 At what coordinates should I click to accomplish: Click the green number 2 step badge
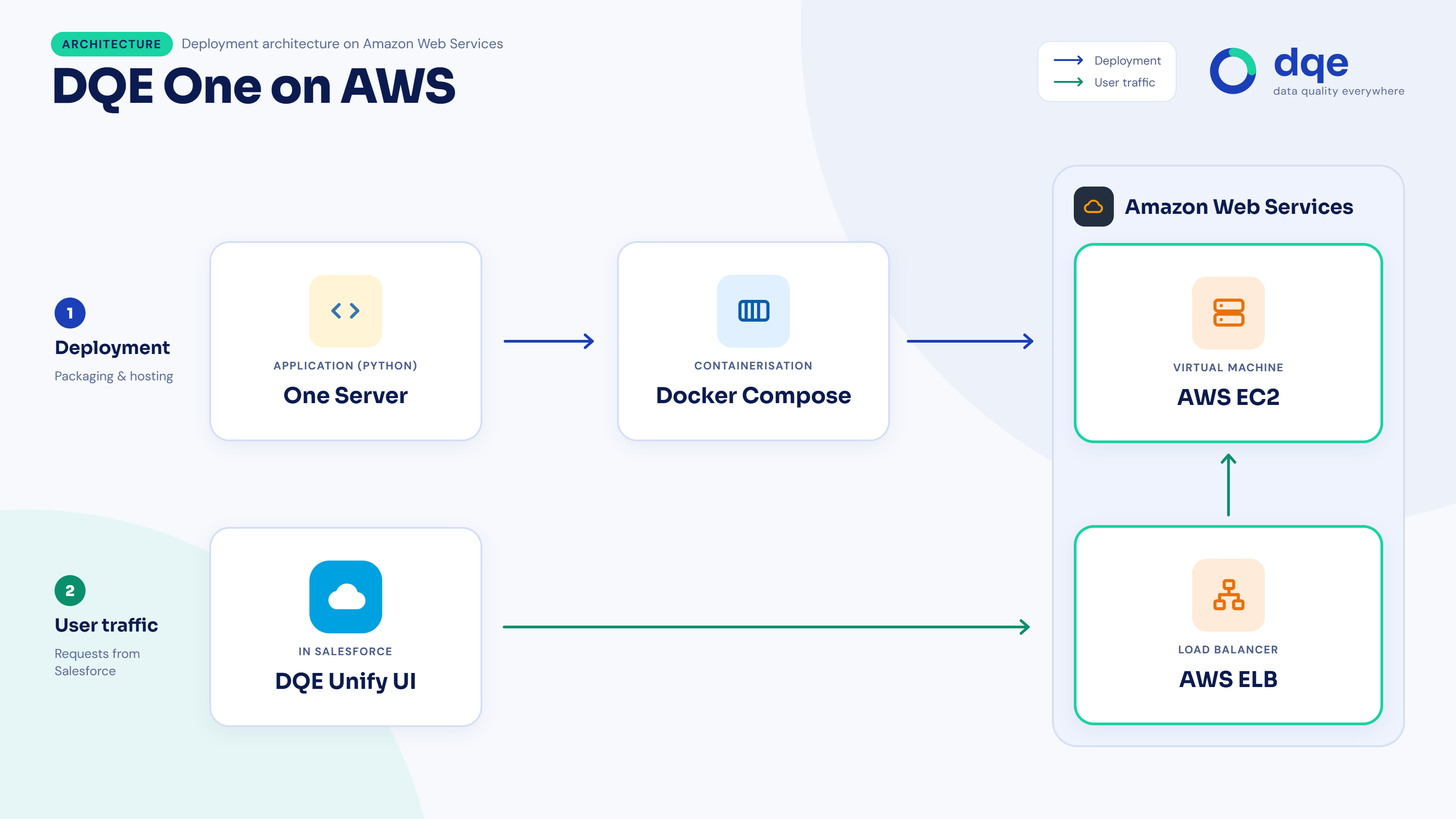click(70, 591)
